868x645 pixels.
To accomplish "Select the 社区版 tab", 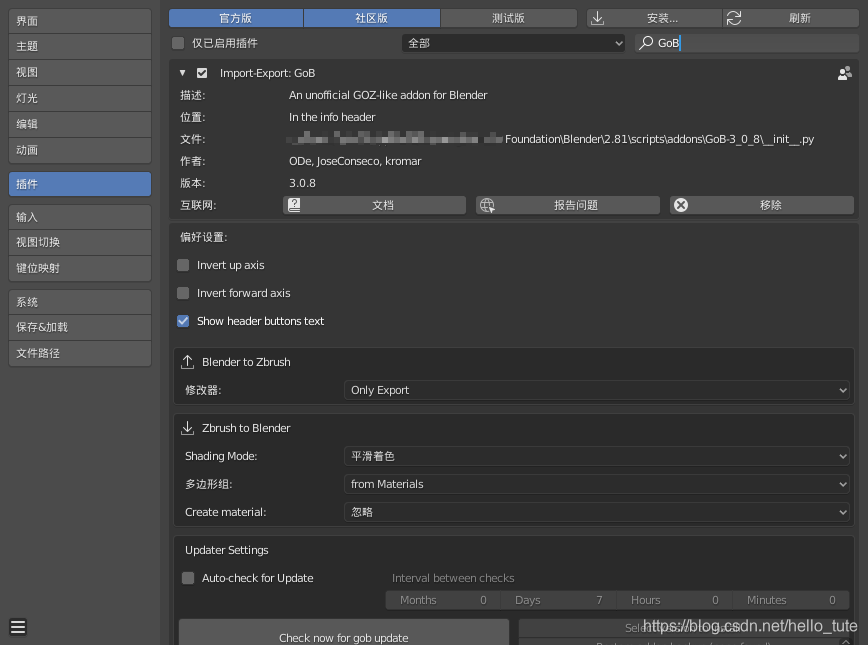I will pyautogui.click(x=371, y=18).
